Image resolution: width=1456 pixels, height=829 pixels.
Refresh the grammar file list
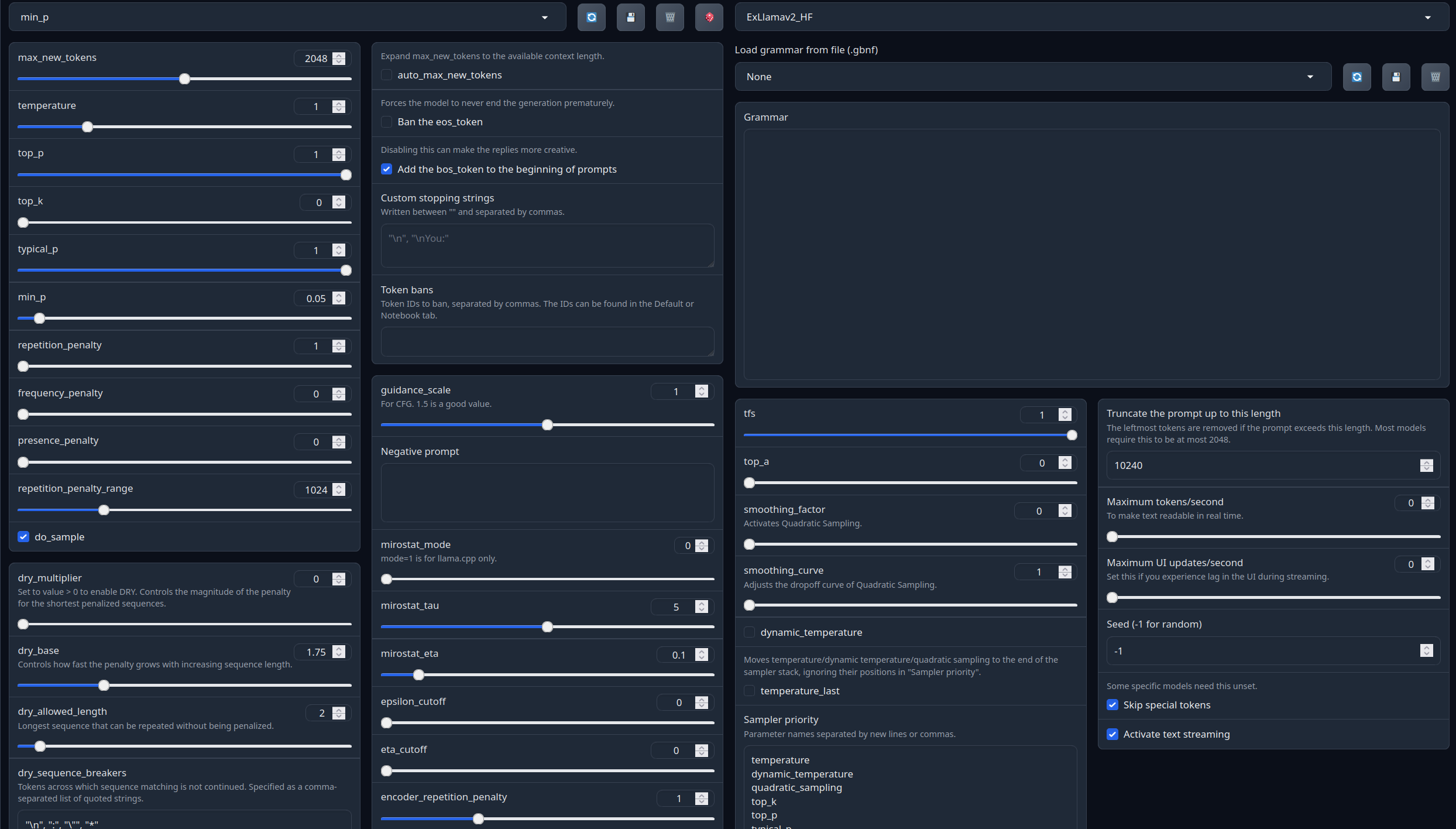[1357, 77]
